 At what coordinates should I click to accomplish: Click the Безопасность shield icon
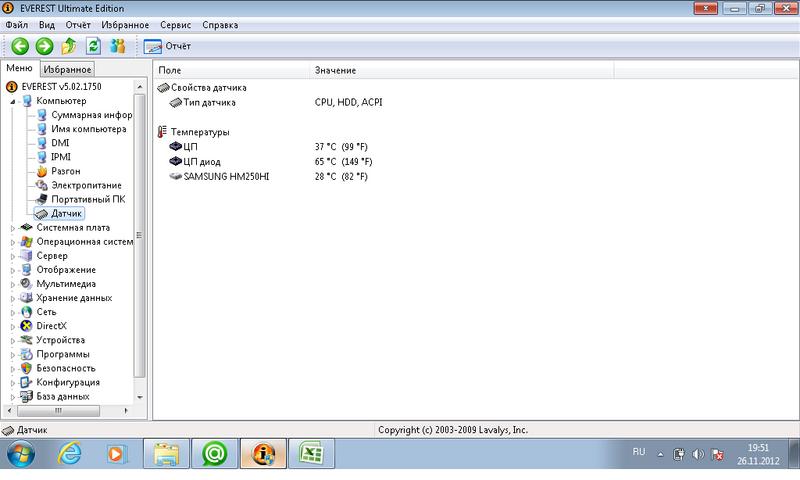pyautogui.click(x=27, y=368)
